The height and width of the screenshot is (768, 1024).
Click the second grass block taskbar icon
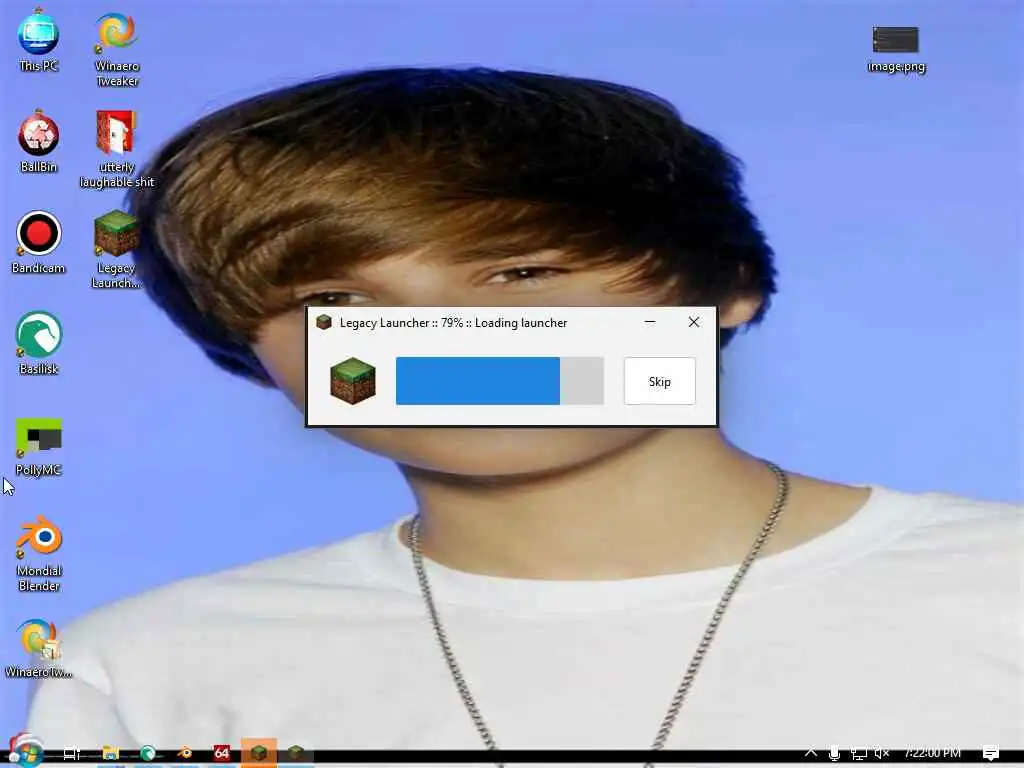pos(296,753)
